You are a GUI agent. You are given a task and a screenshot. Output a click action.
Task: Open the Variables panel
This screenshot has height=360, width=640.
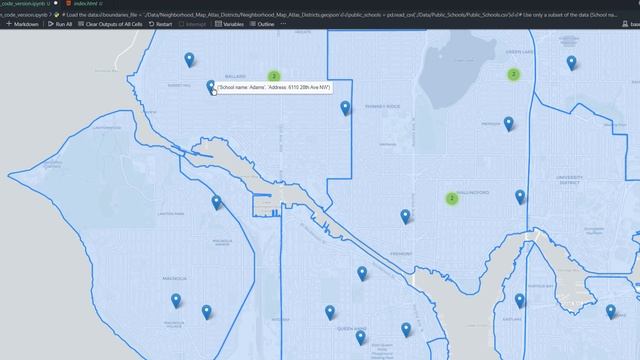point(229,24)
